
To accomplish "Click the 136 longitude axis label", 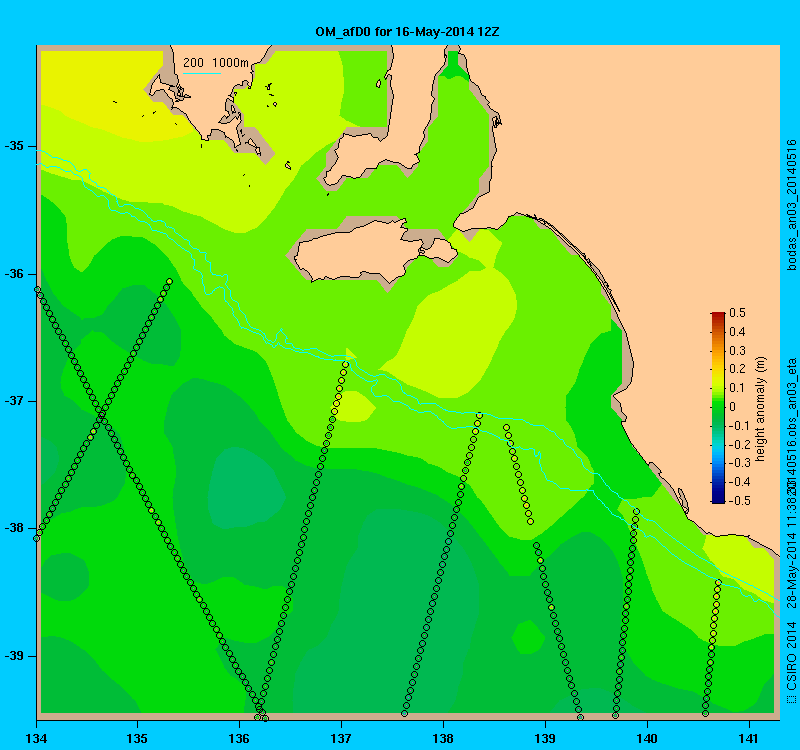I will [239, 738].
